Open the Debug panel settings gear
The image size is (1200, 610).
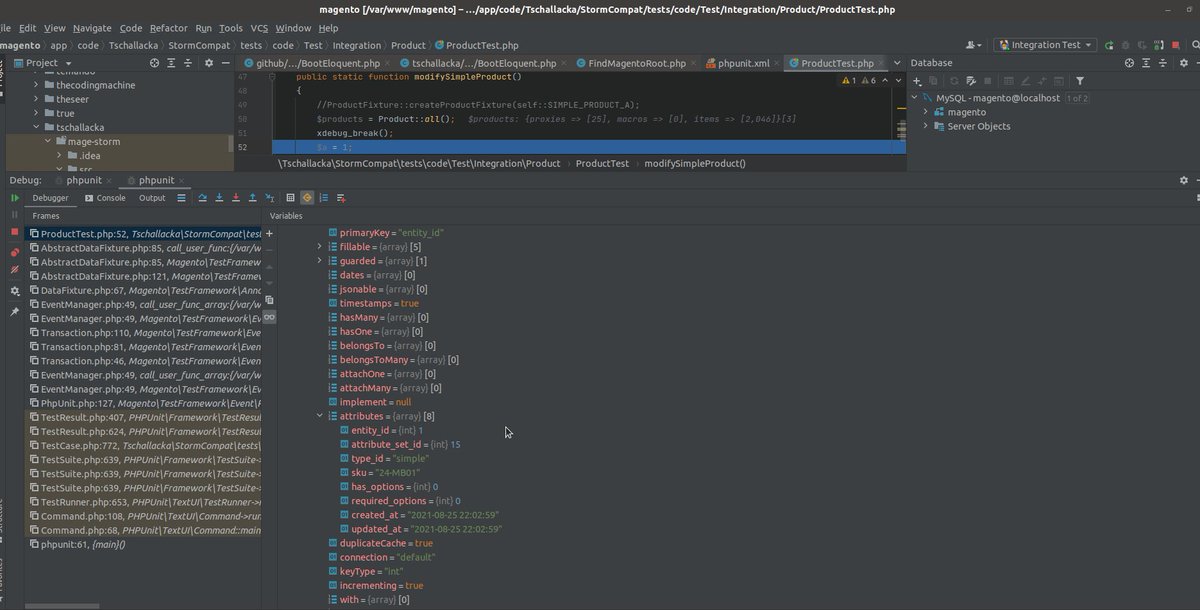[x=1184, y=180]
